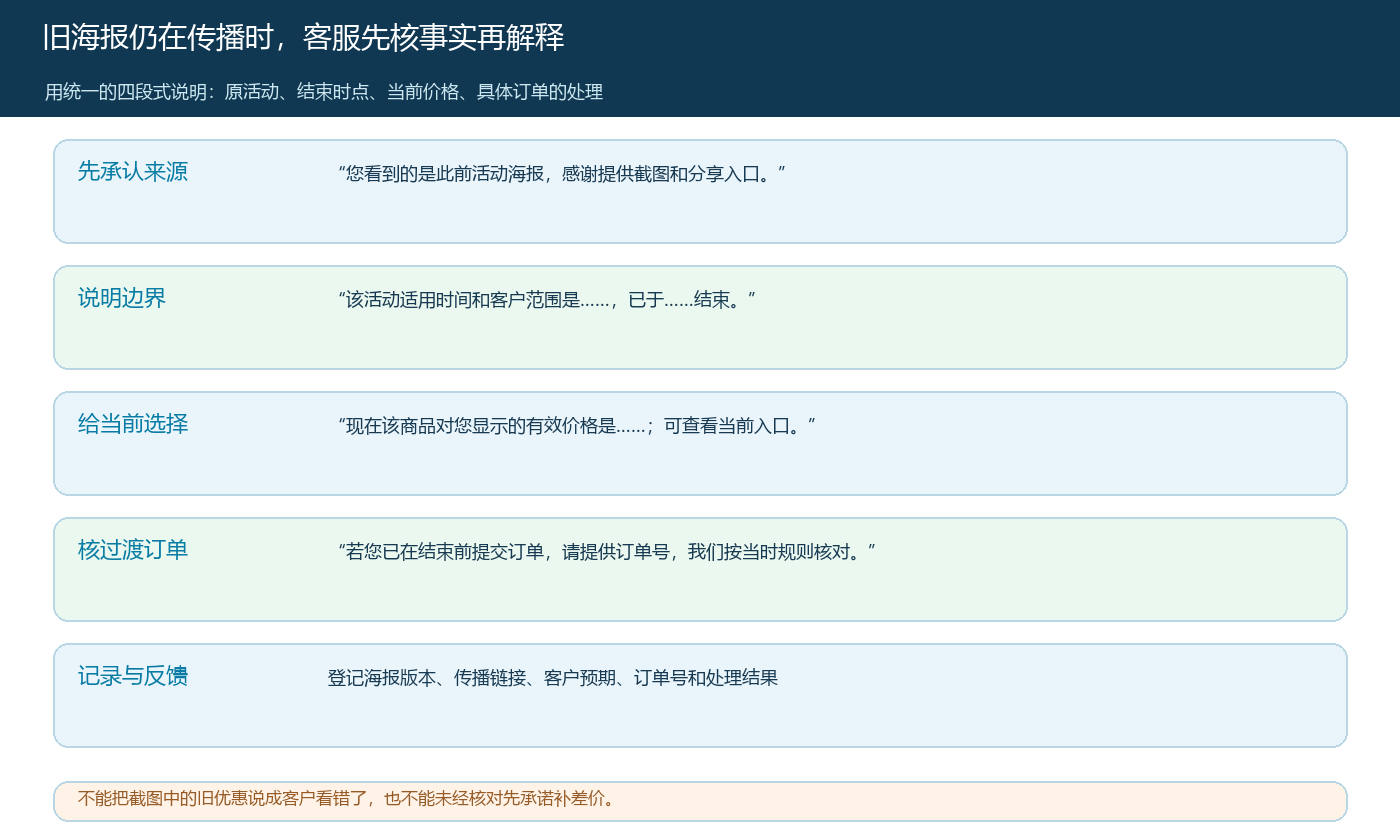
Task: Select the quote about 现在该商品对您显示的有效价格
Action: pyautogui.click(x=577, y=426)
